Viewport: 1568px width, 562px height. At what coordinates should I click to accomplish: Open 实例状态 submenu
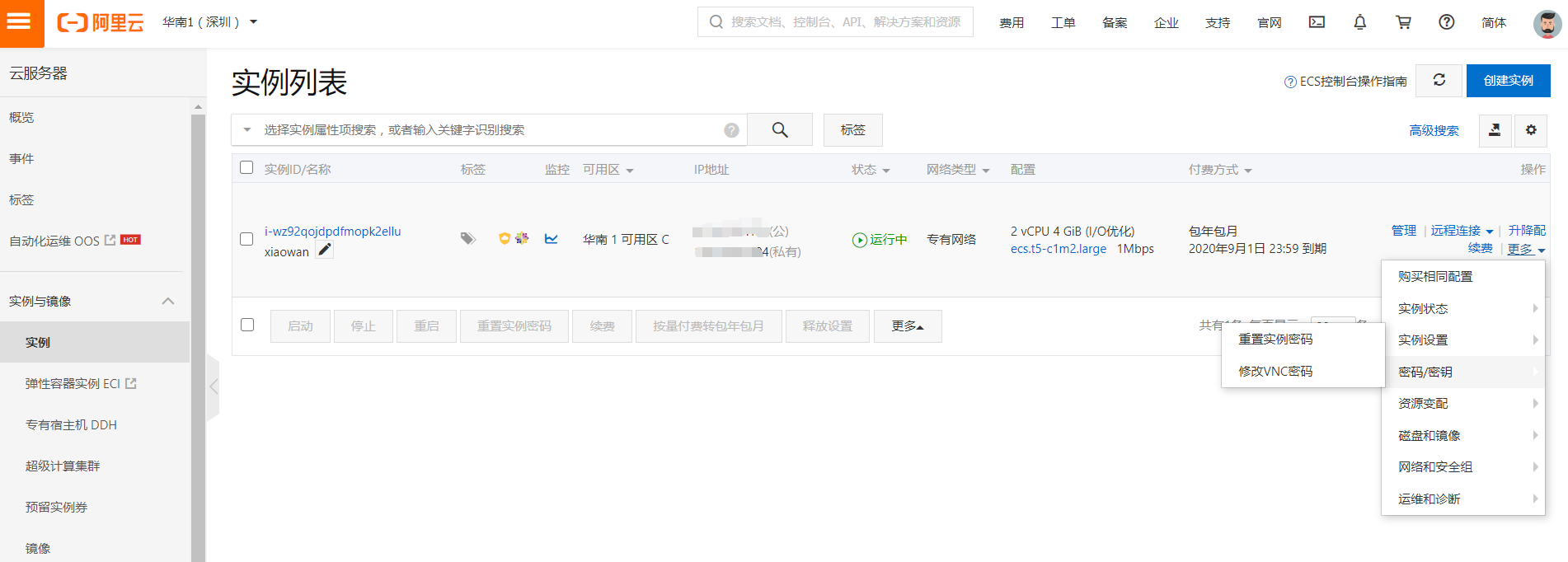point(1463,308)
